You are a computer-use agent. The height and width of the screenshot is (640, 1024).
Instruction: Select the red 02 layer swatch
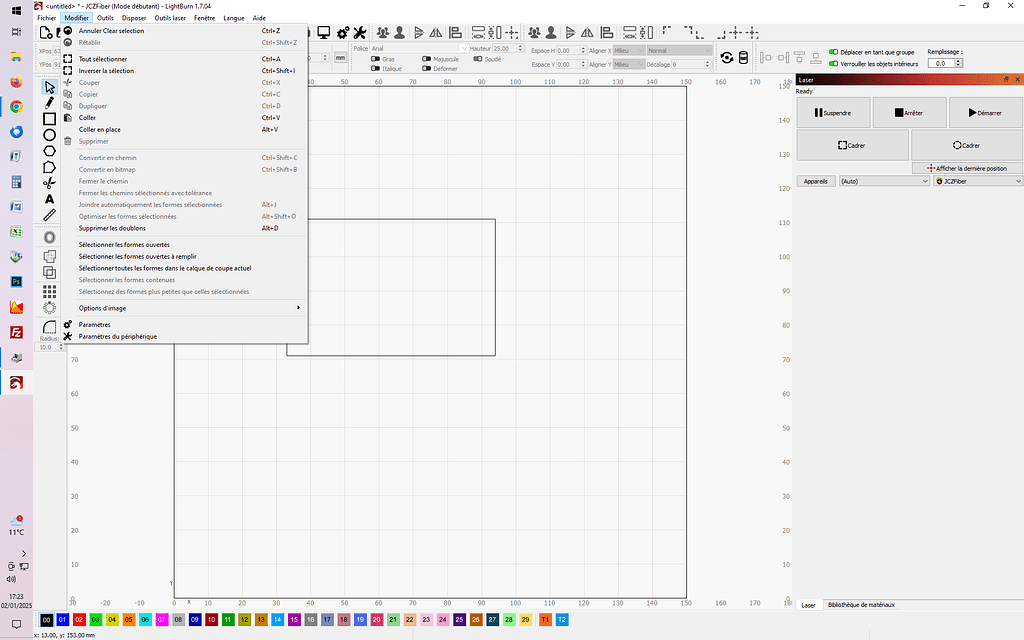[79, 620]
